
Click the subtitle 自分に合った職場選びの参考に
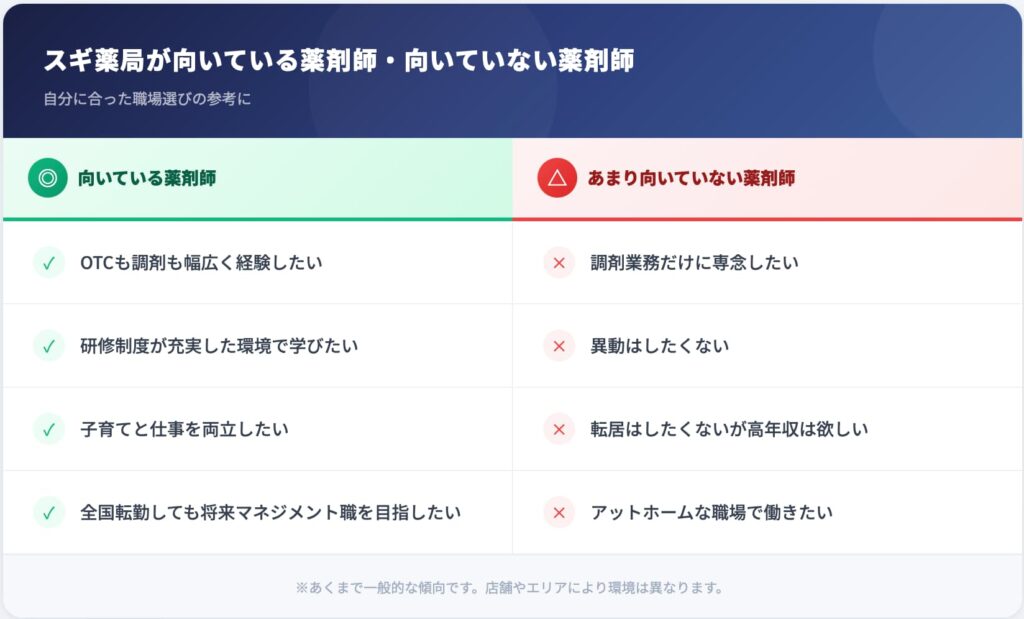(x=146, y=100)
